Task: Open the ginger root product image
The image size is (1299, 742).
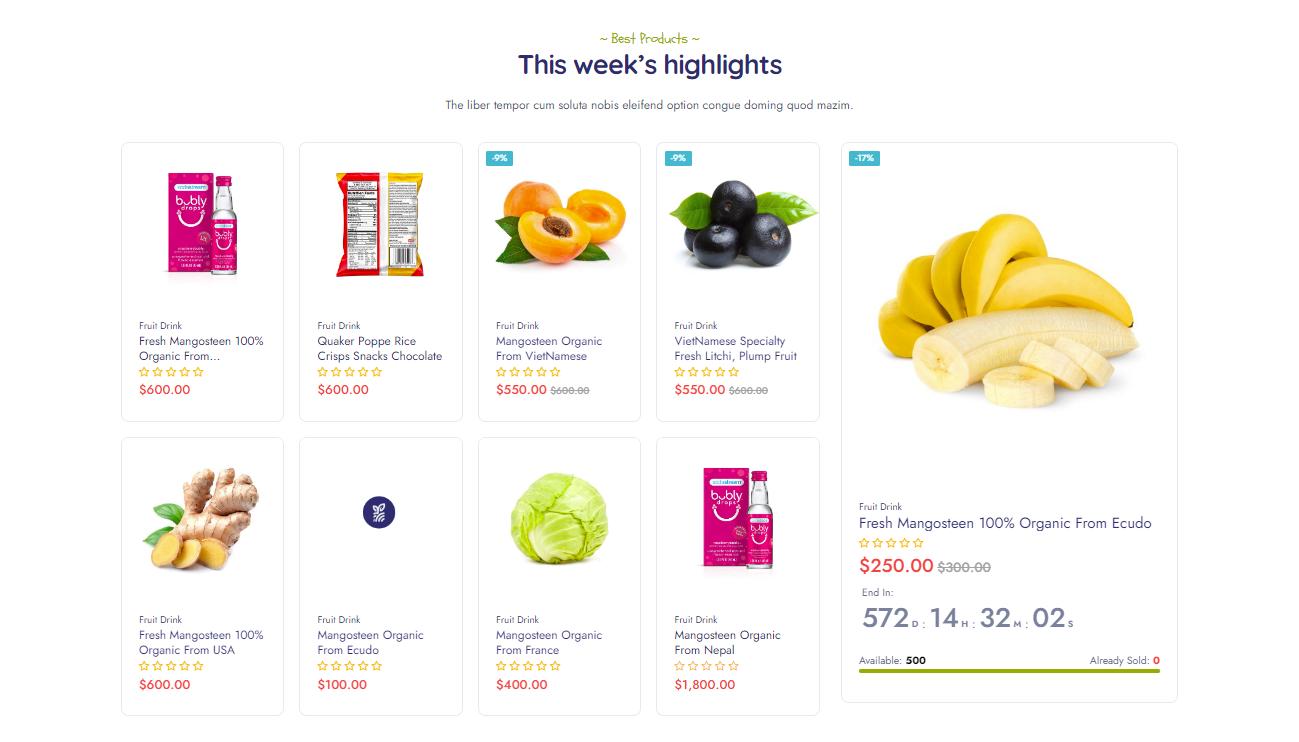Action: (x=202, y=518)
